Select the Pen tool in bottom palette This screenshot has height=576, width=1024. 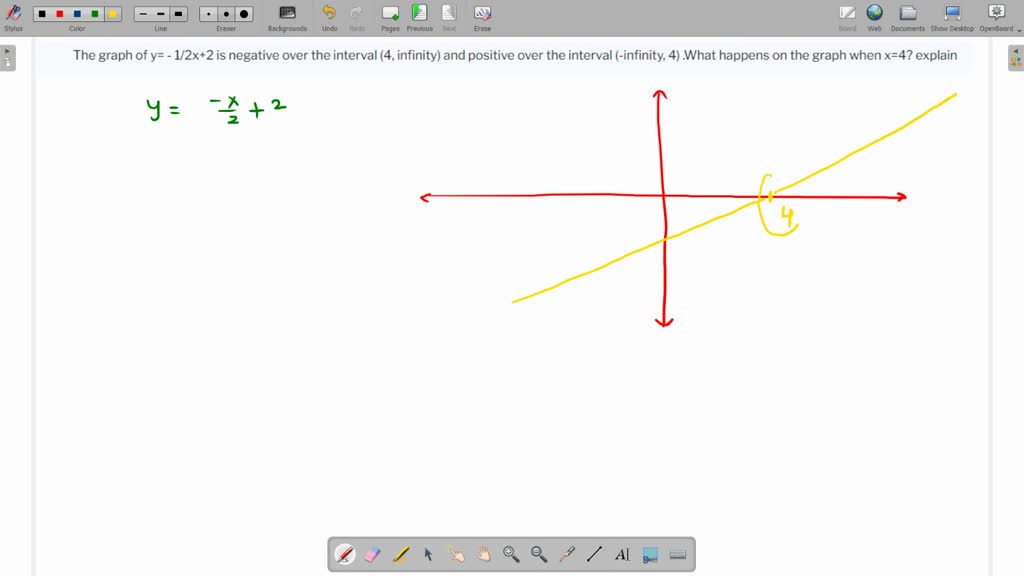(x=345, y=554)
